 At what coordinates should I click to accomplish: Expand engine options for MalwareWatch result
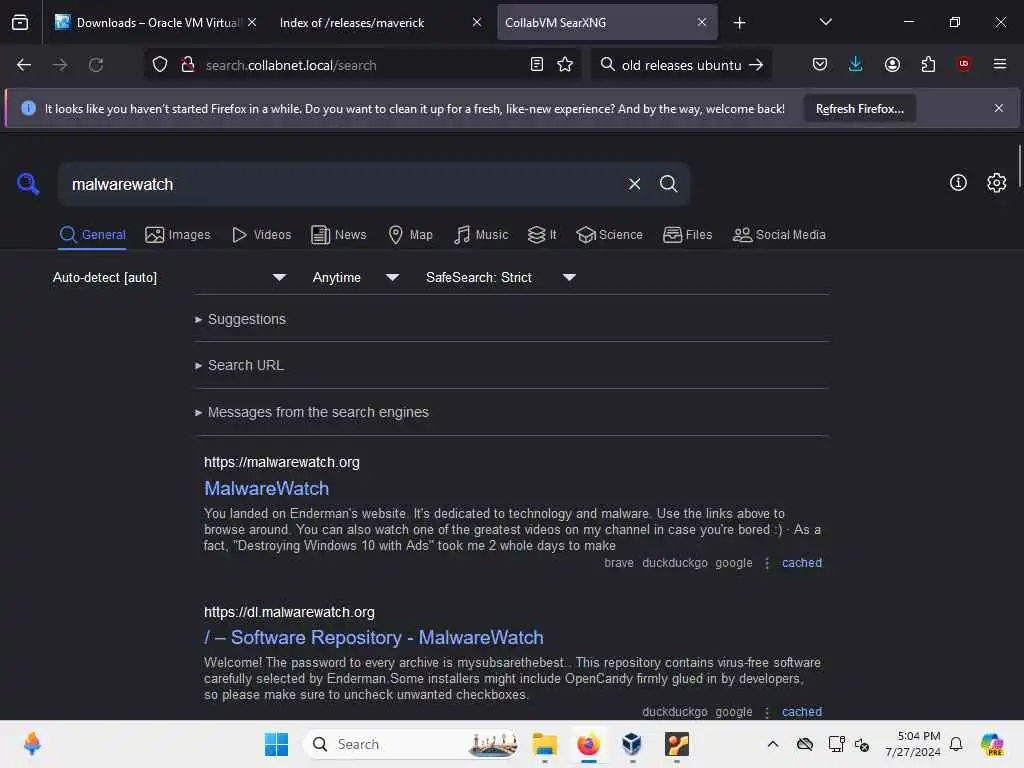coord(767,563)
